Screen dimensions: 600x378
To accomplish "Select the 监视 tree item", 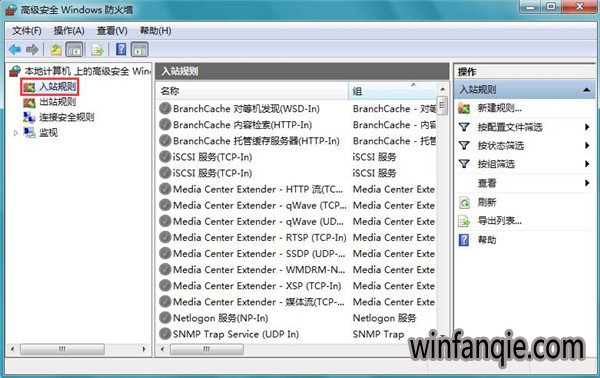I will point(48,133).
